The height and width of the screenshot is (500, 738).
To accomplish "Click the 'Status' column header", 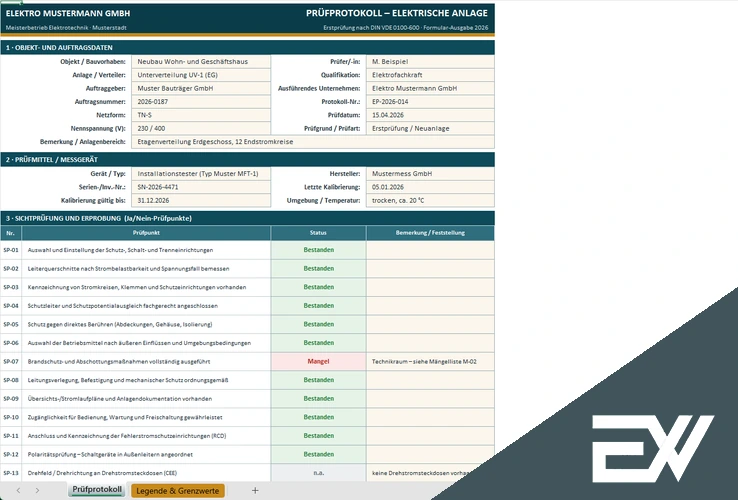I will pos(319,233).
